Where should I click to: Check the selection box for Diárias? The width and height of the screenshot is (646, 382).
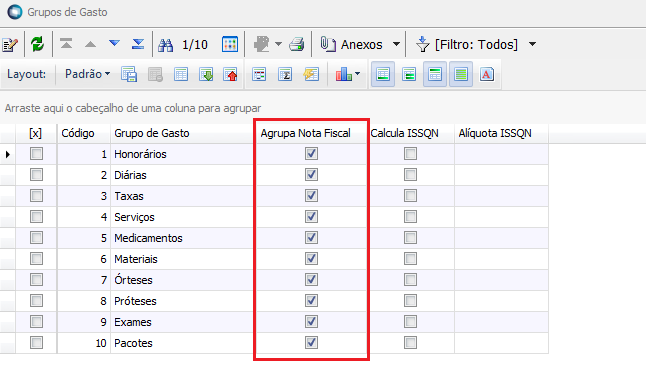click(x=36, y=175)
